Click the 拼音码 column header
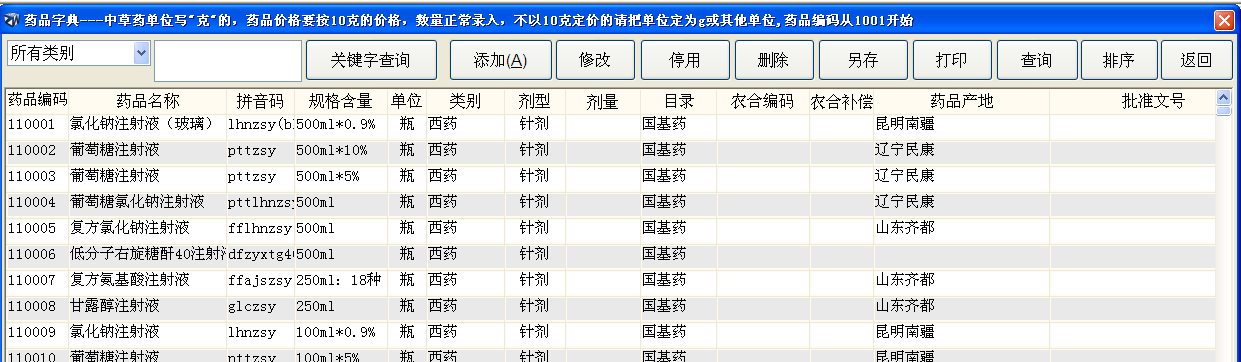Viewport: 1241px width, 362px height. [260, 101]
